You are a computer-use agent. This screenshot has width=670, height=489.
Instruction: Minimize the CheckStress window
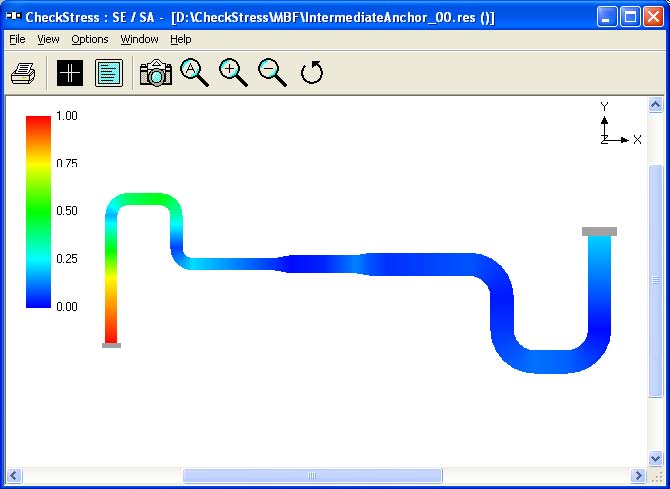pyautogui.click(x=607, y=17)
